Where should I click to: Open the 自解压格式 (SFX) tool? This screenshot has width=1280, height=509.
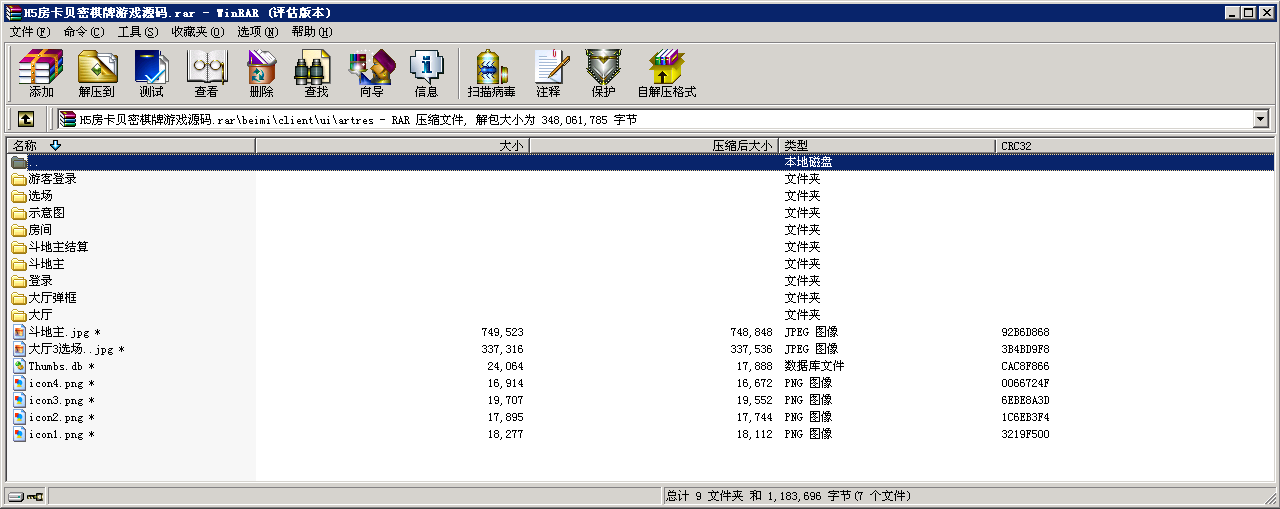(666, 74)
